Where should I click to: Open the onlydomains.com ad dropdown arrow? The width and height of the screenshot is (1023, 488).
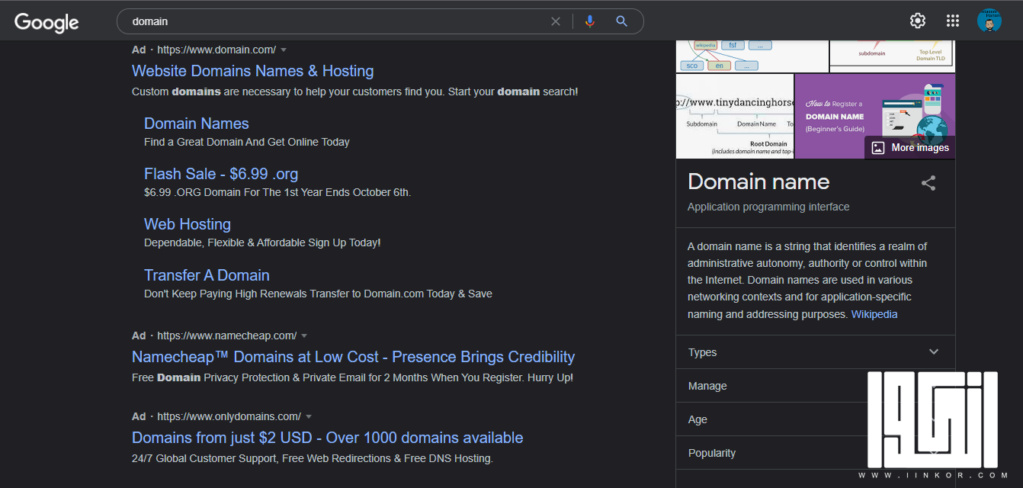pos(309,416)
